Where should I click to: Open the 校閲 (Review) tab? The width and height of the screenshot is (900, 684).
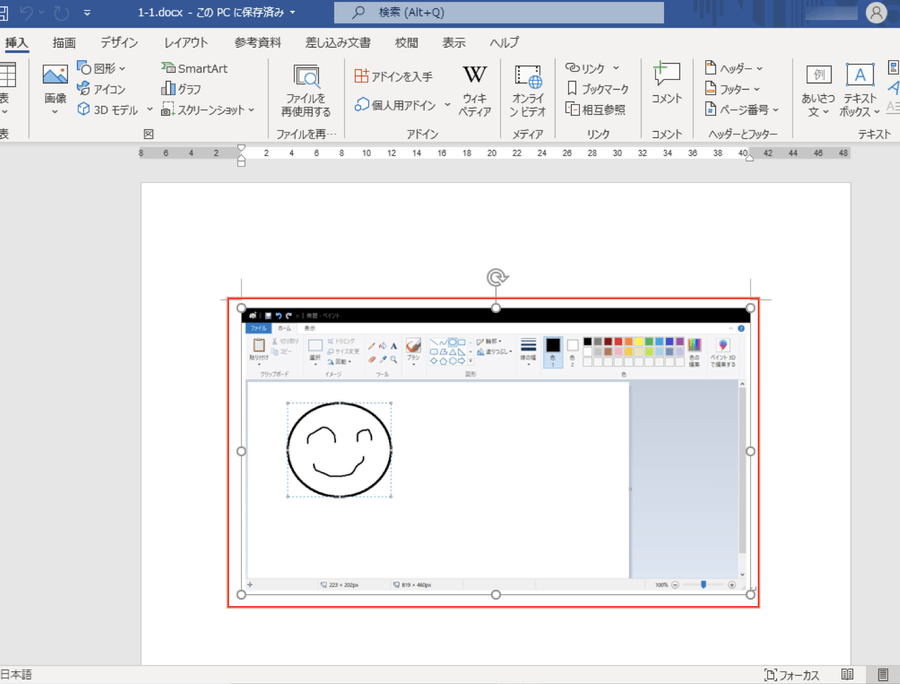pyautogui.click(x=406, y=43)
